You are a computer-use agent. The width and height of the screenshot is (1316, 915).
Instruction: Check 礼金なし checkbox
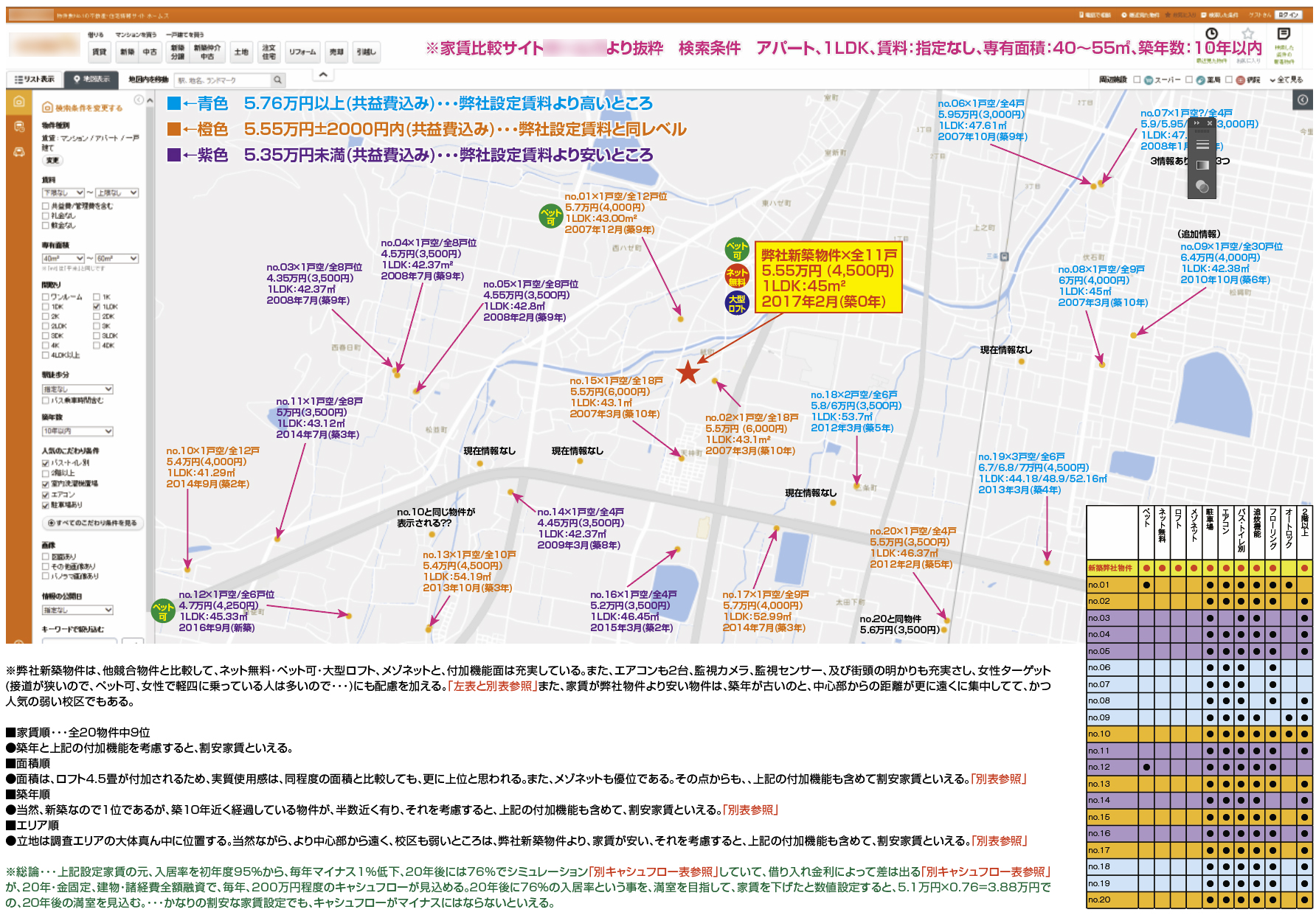(46, 216)
